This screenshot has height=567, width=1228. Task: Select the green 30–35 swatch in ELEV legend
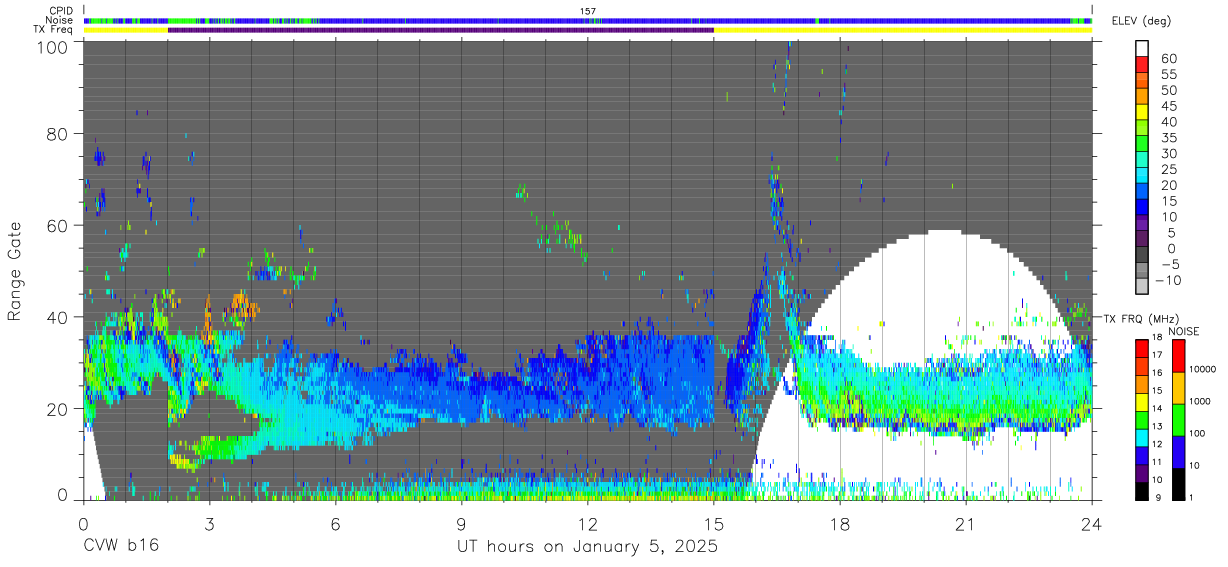1141,144
